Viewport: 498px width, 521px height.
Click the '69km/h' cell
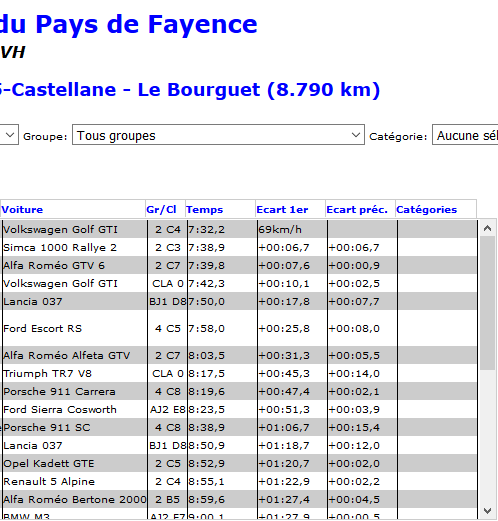pos(292,230)
